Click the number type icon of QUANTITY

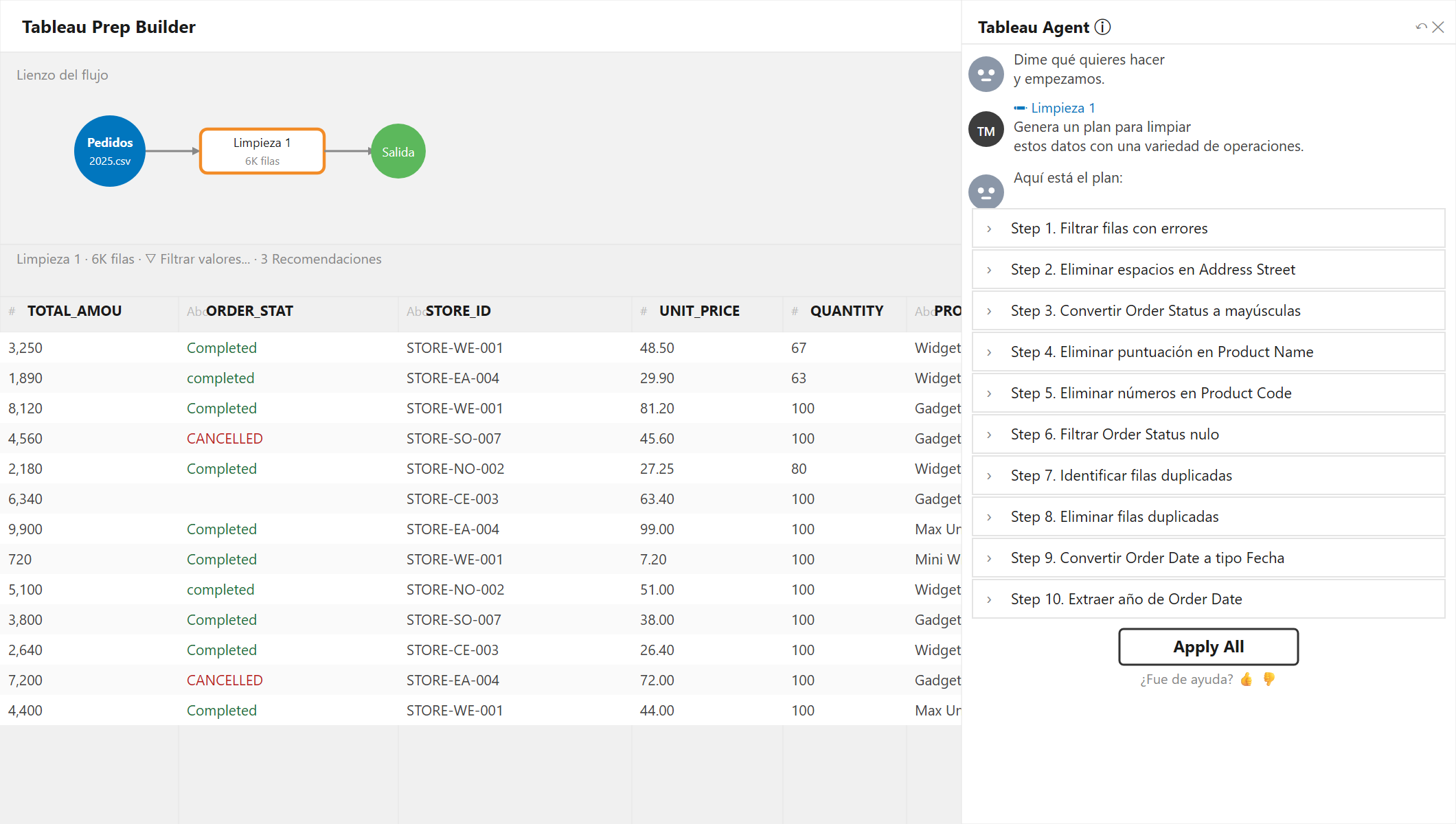tap(795, 311)
